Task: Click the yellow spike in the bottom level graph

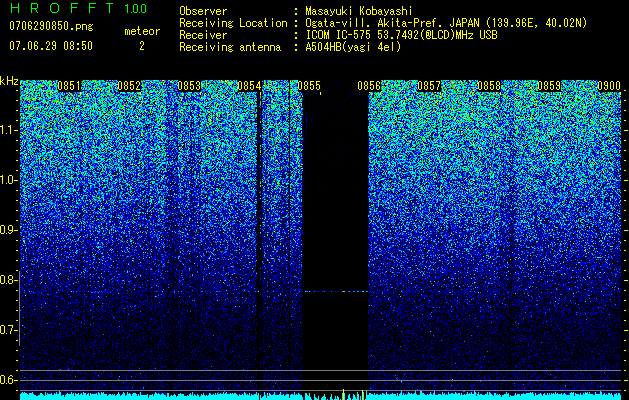Action: pyautogui.click(x=343, y=394)
